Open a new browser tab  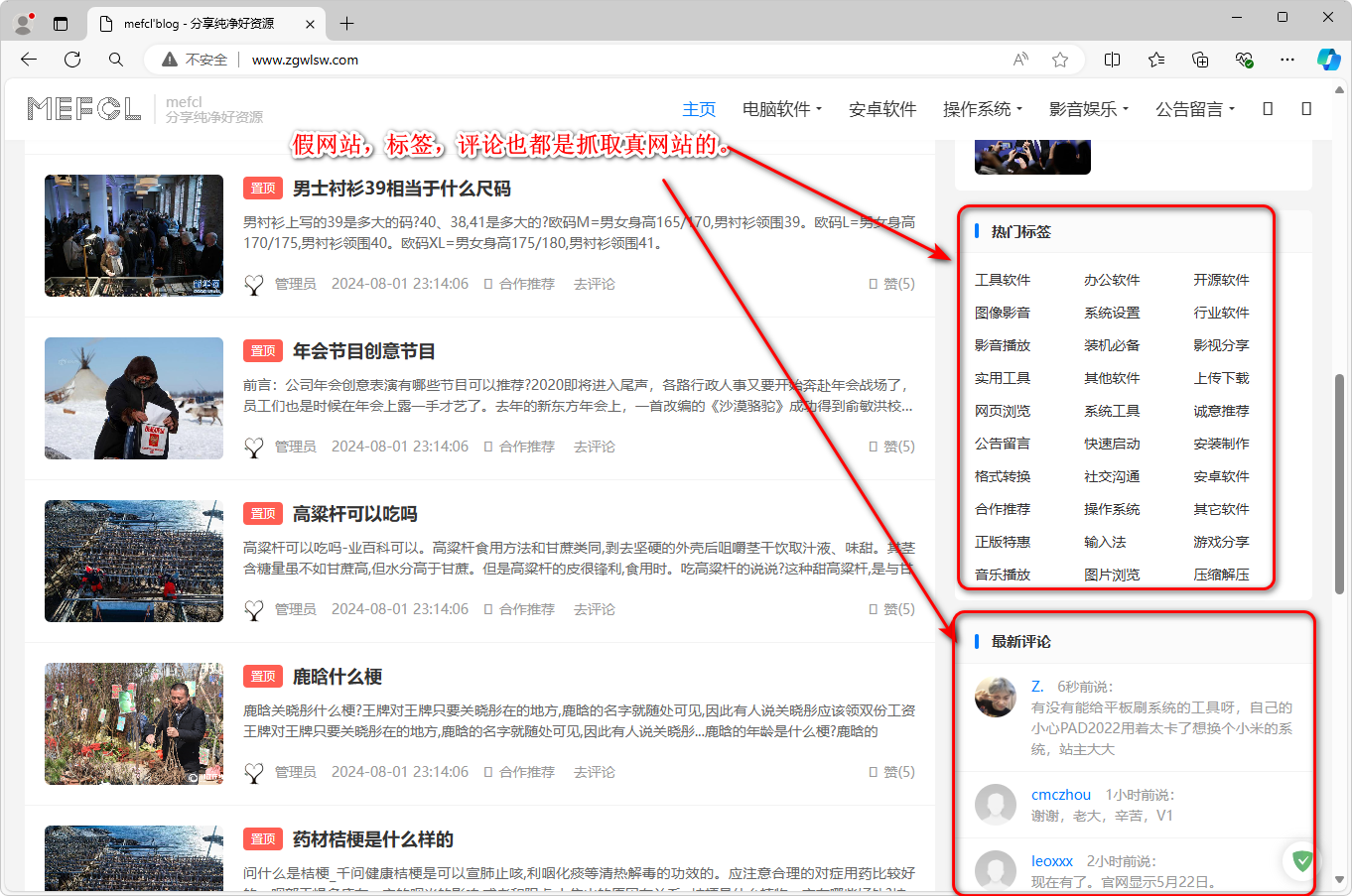(x=346, y=24)
